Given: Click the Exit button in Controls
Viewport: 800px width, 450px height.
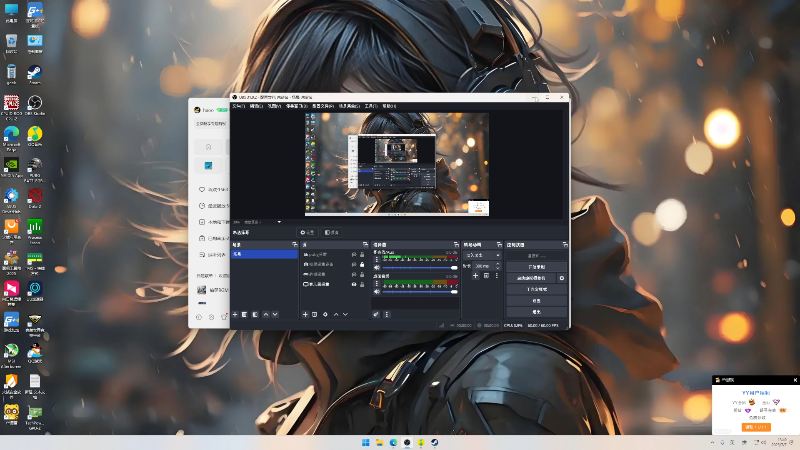Looking at the screenshot, I should pos(536,312).
